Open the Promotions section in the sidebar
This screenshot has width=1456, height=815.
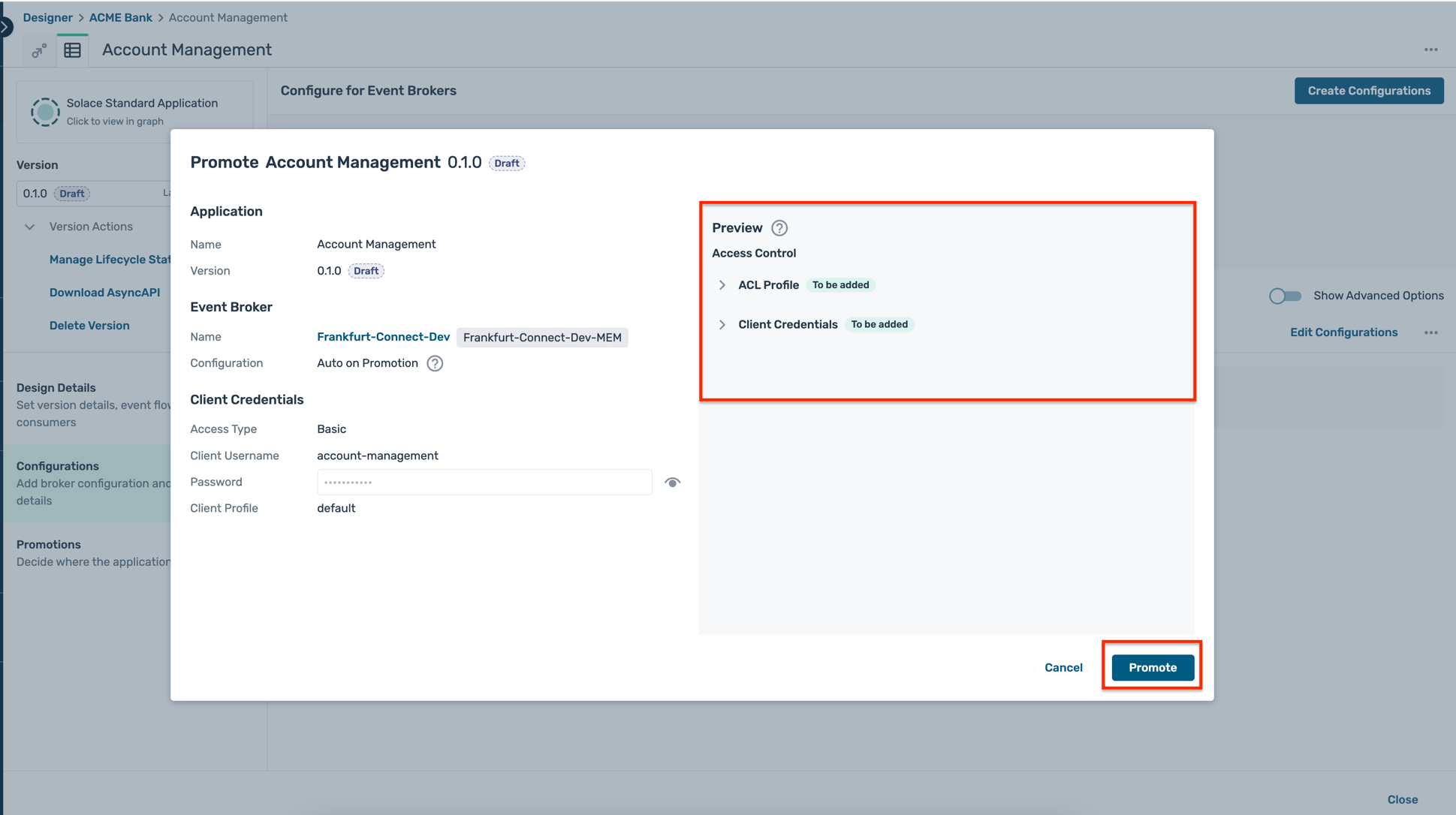(48, 544)
